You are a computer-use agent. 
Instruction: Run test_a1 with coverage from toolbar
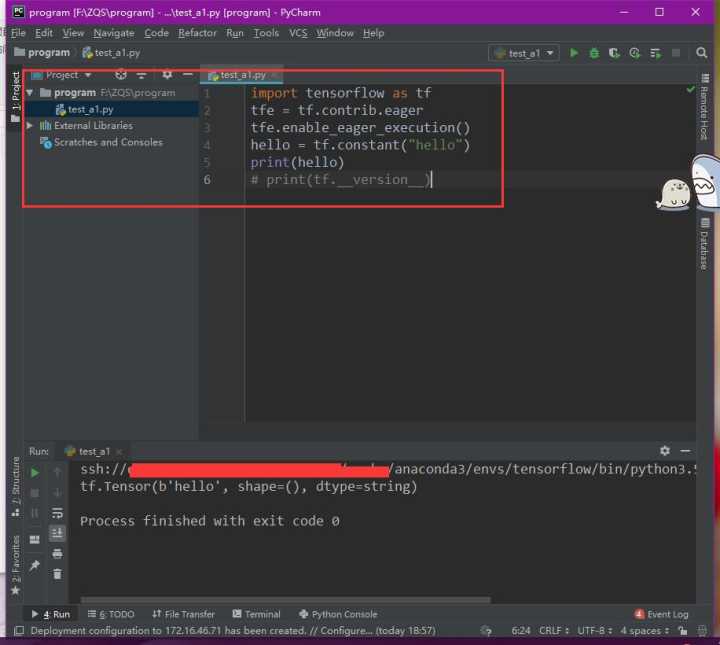click(614, 53)
